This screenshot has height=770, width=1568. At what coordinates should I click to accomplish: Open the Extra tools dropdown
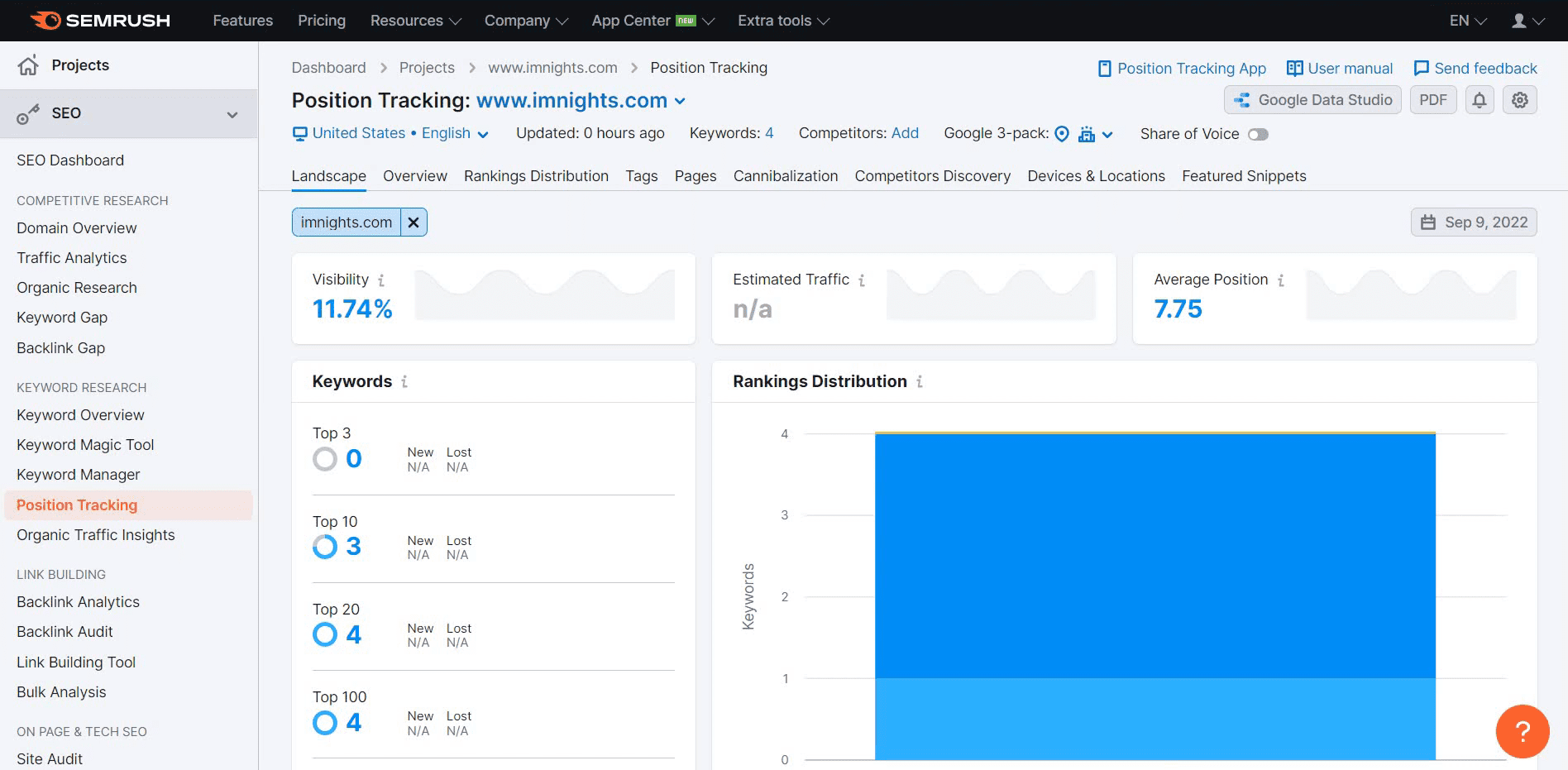783,21
